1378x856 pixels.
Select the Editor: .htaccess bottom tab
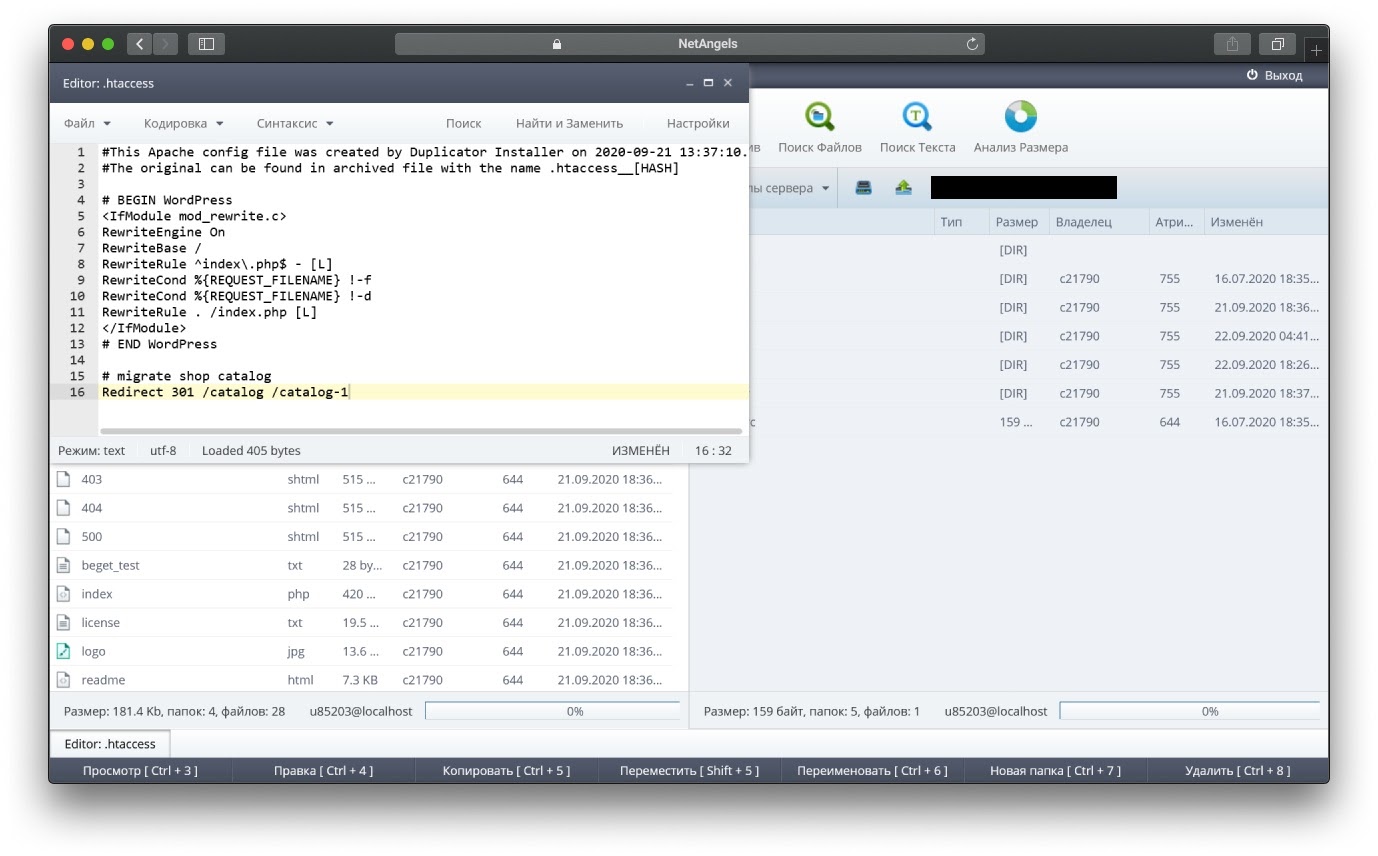click(x=110, y=744)
